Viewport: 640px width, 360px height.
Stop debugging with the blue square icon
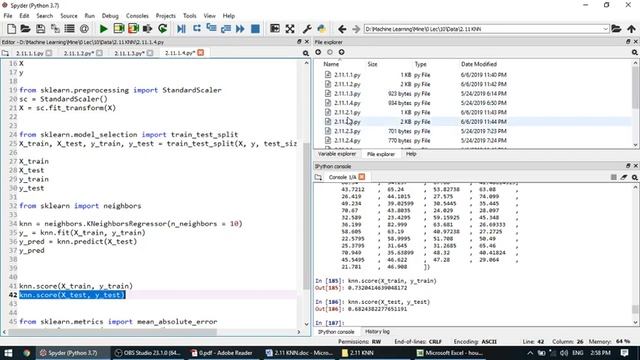pyautogui.click(x=255, y=29)
